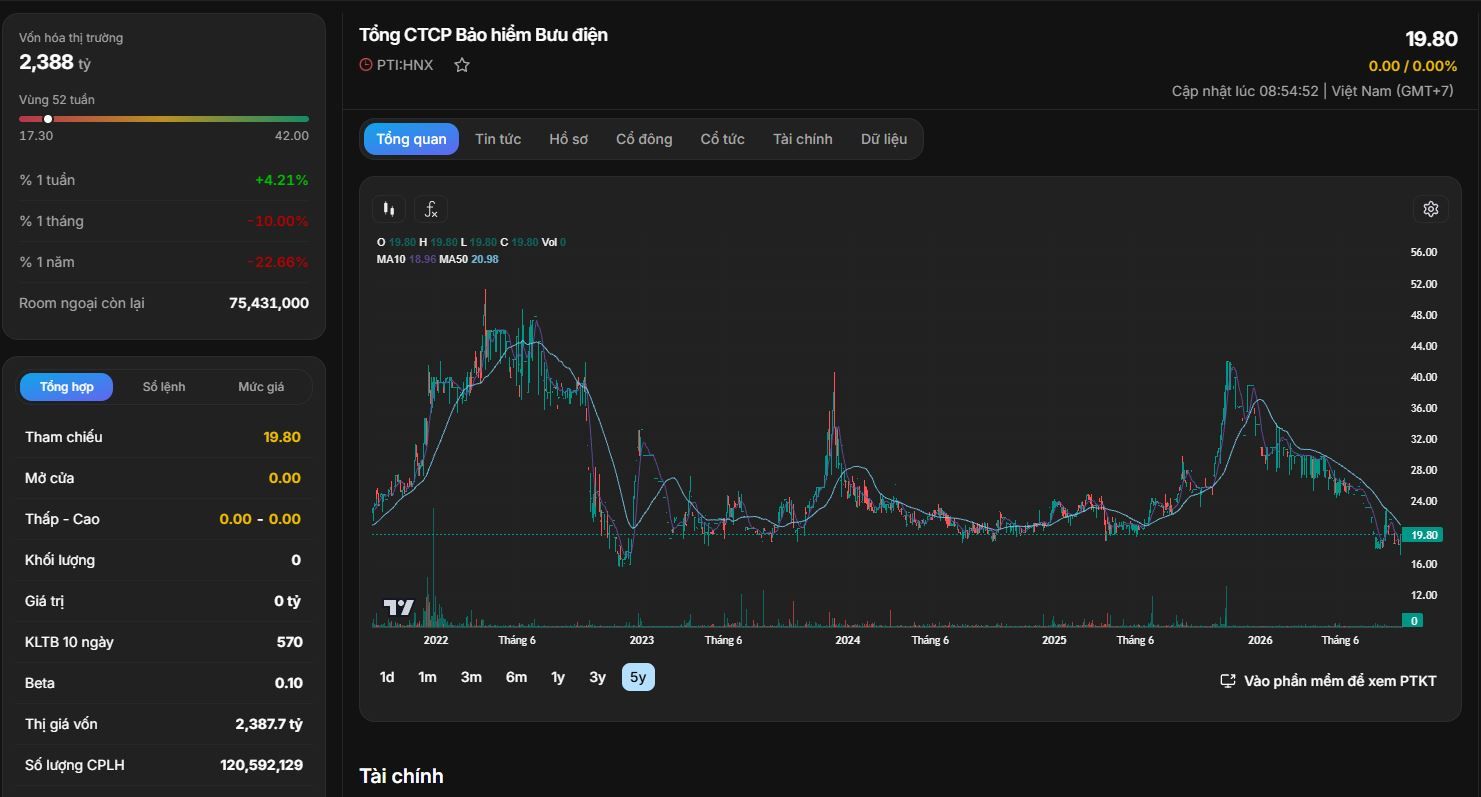1481x797 pixels.
Task: Click the 52-week low value 17.30
Action: (36, 136)
